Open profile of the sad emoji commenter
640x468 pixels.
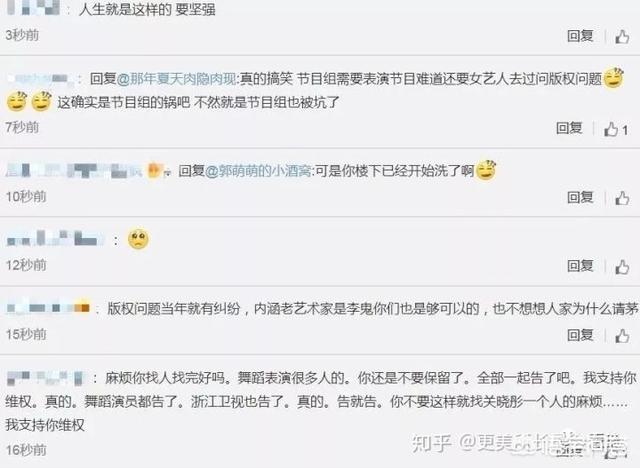pyautogui.click(x=54, y=238)
